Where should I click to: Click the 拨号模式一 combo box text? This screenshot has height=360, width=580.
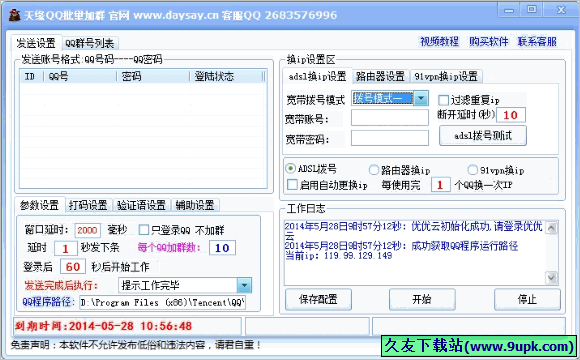(x=382, y=98)
